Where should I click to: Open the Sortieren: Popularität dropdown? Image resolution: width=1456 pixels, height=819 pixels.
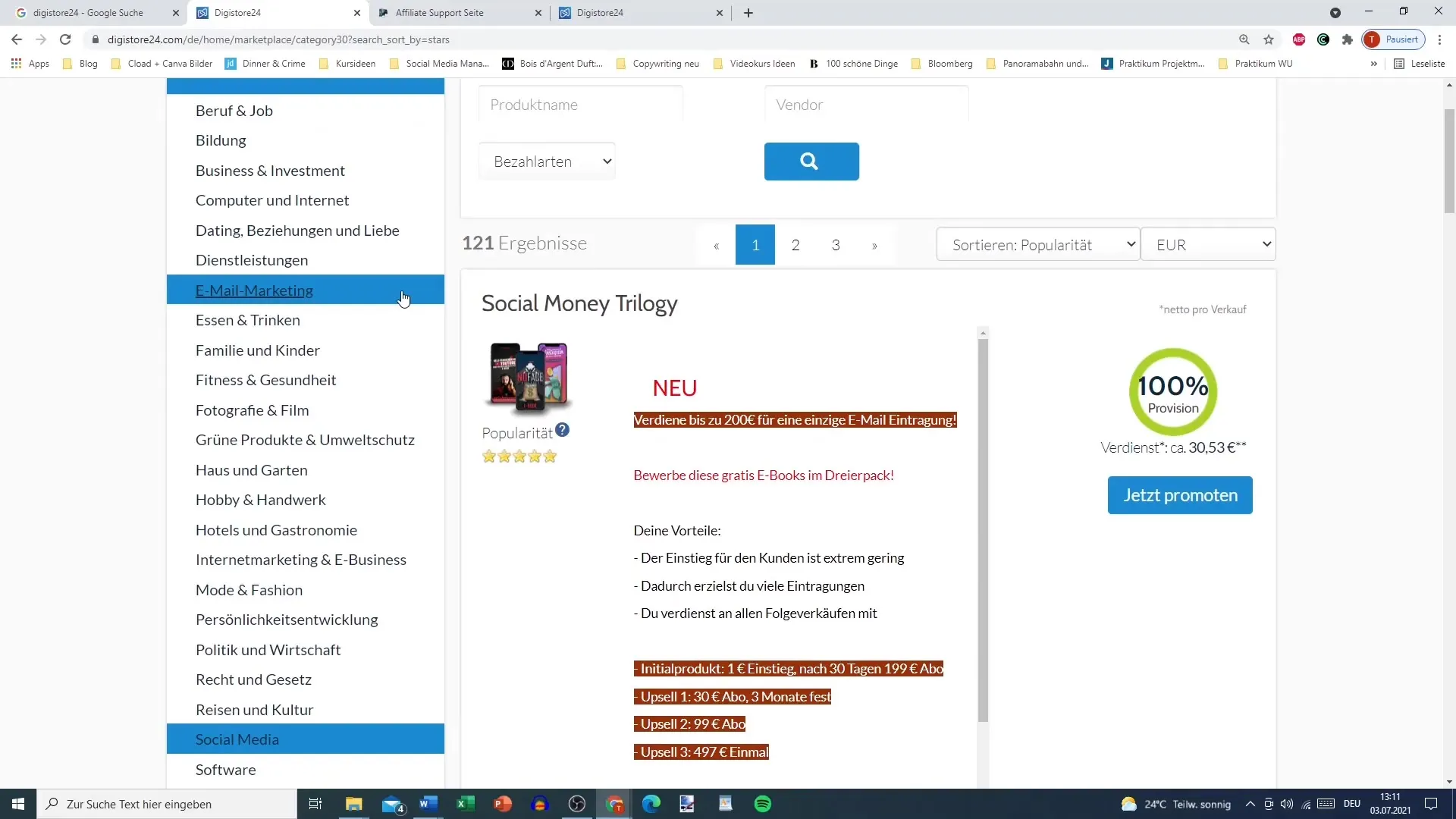[x=1038, y=244]
